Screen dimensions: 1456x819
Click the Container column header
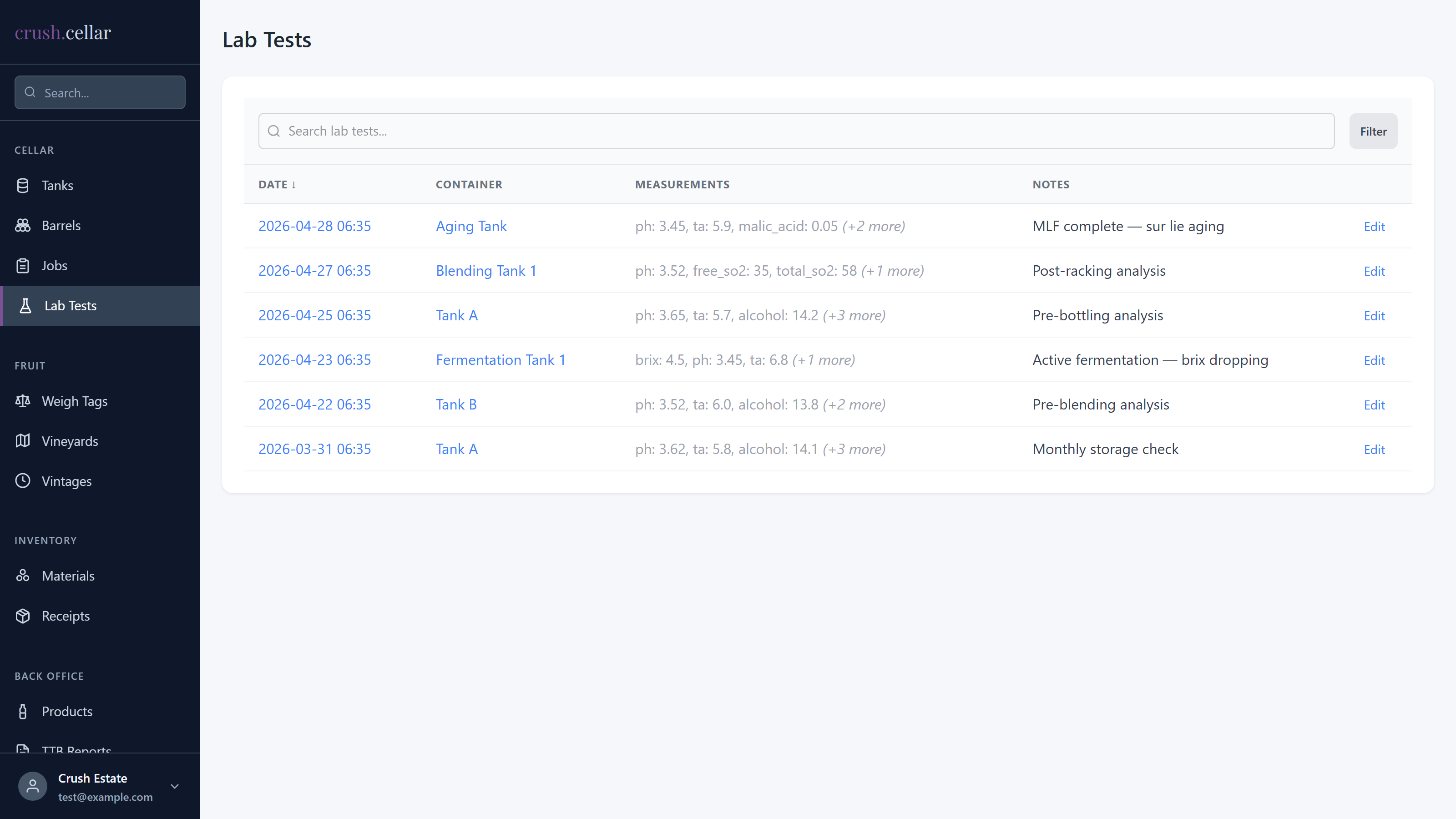coord(469,184)
